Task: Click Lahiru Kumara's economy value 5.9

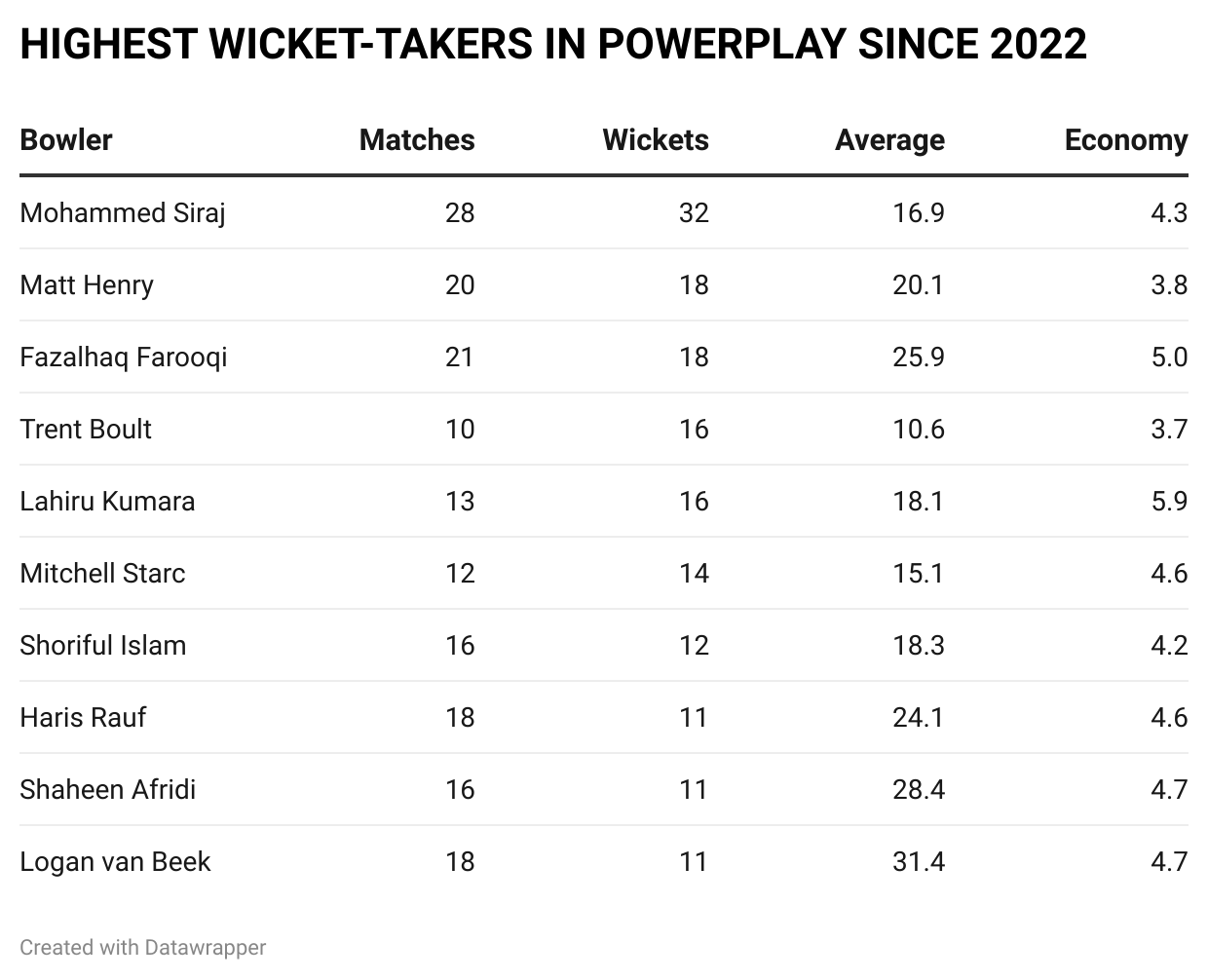Action: coord(1168,501)
